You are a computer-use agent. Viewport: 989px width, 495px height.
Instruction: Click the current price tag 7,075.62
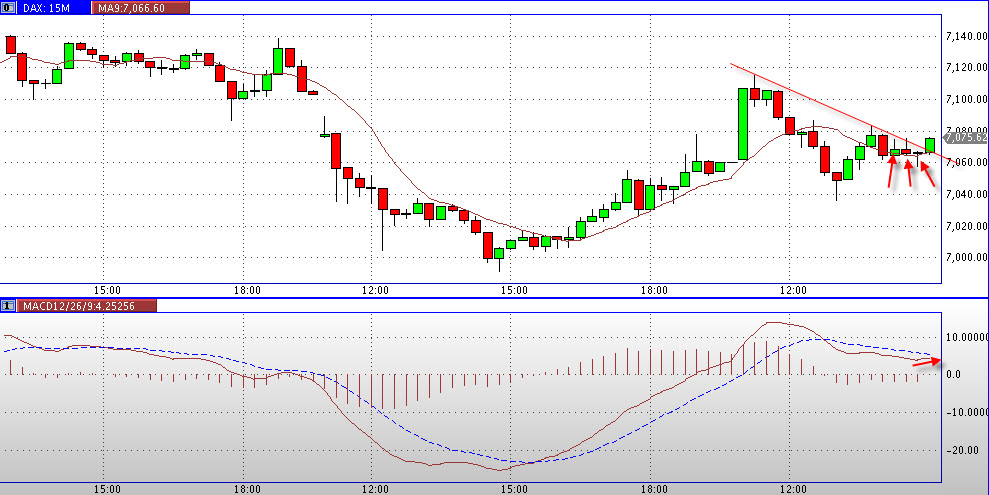[966, 137]
